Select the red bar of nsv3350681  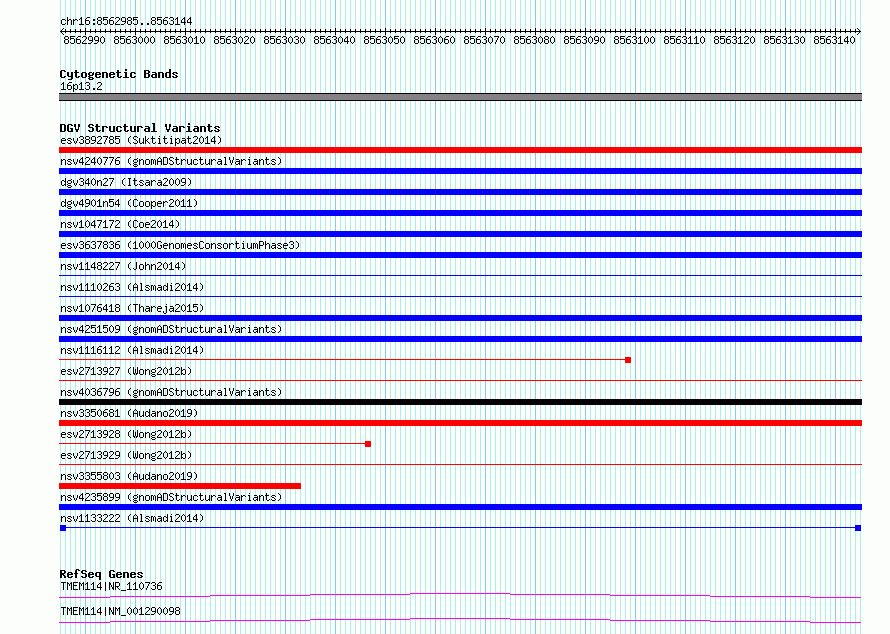click(x=460, y=423)
